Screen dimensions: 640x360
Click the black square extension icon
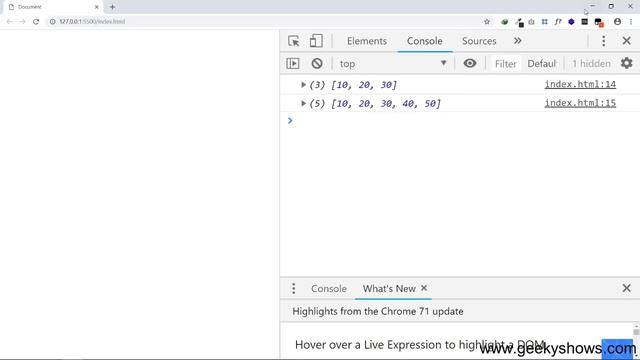coord(584,22)
